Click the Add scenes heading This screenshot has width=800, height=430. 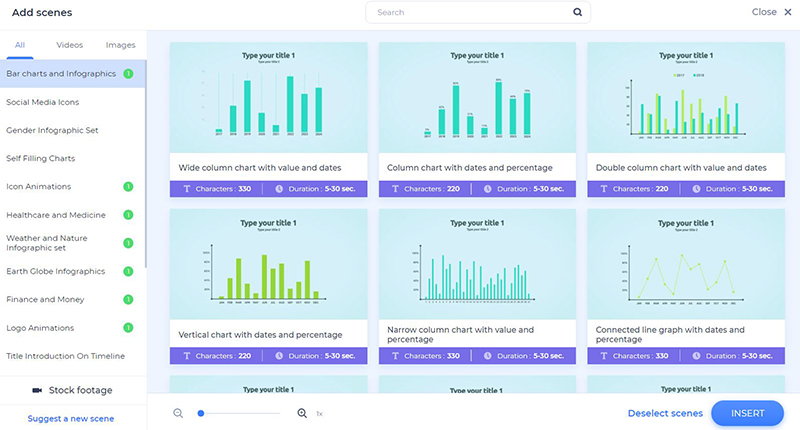(x=42, y=12)
